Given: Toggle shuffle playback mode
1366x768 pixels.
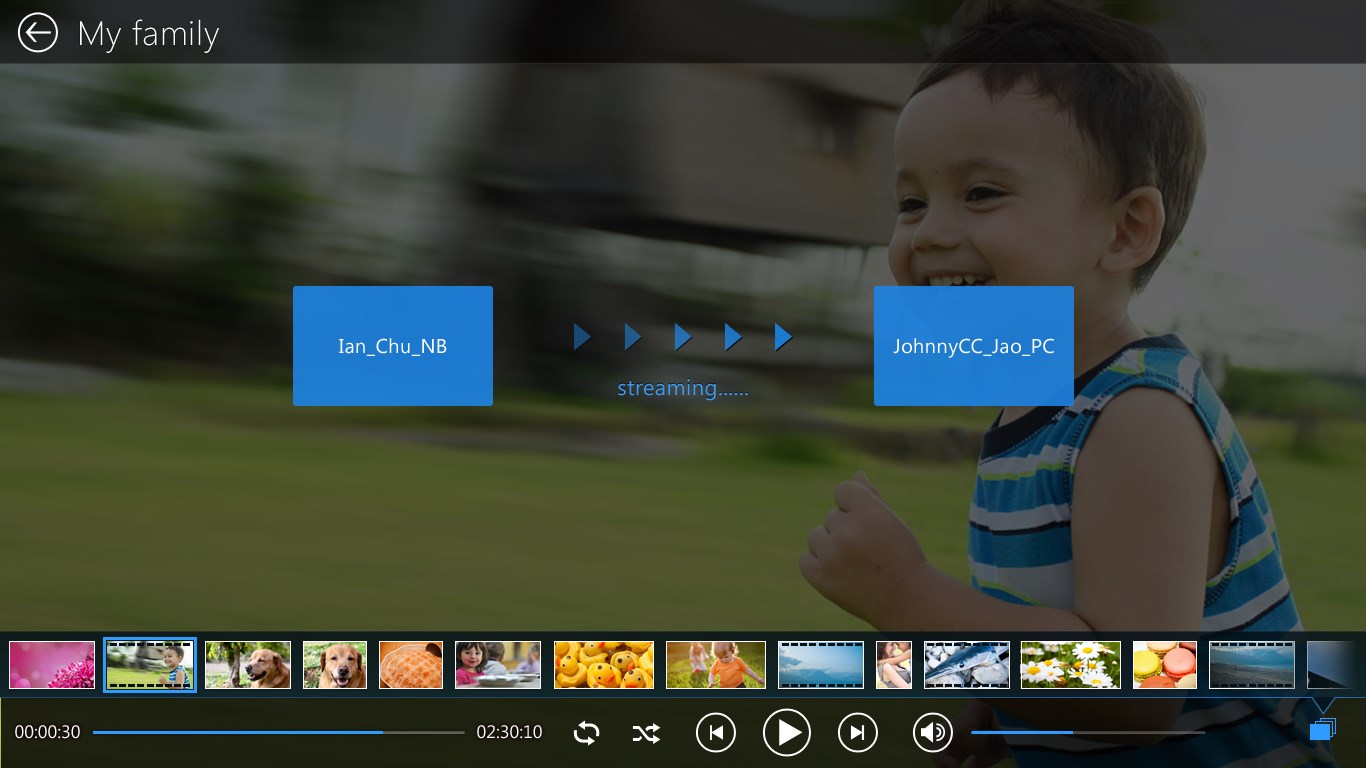Looking at the screenshot, I should (x=646, y=733).
